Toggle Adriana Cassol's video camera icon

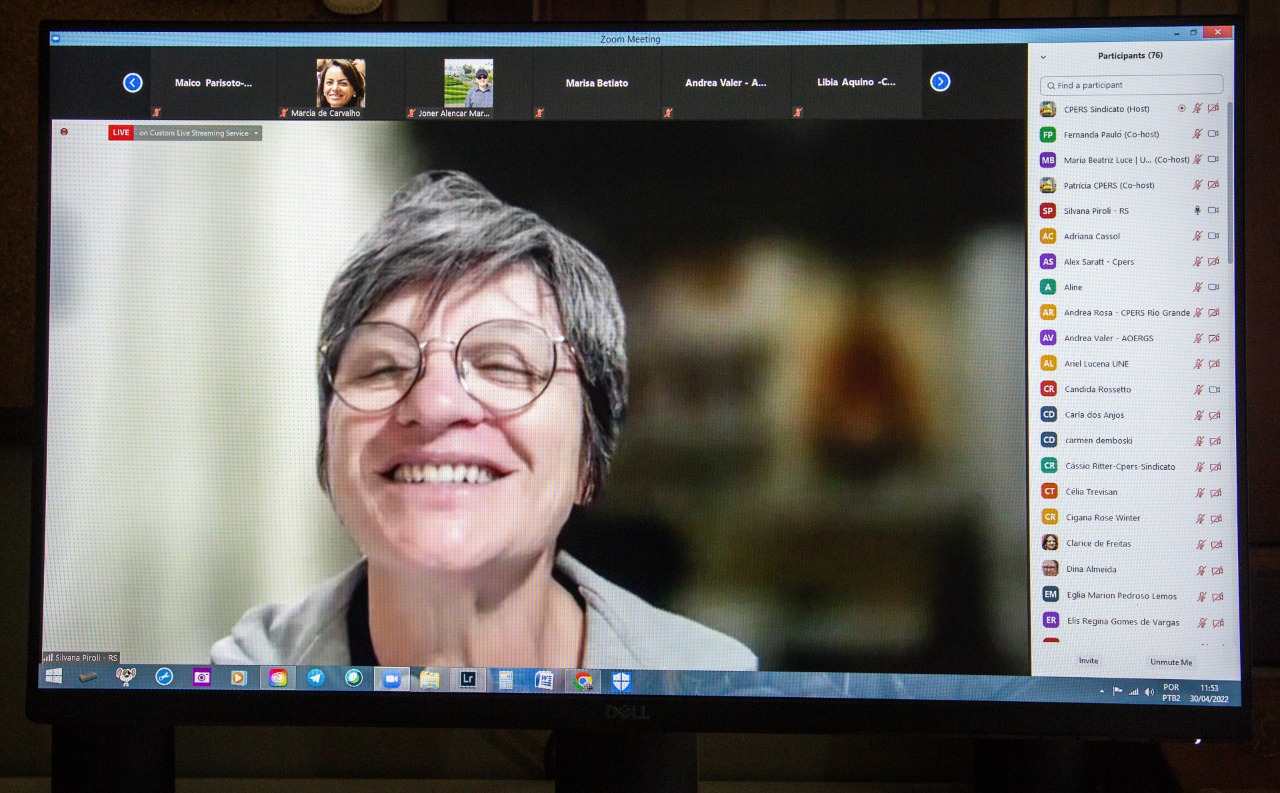[1213, 236]
